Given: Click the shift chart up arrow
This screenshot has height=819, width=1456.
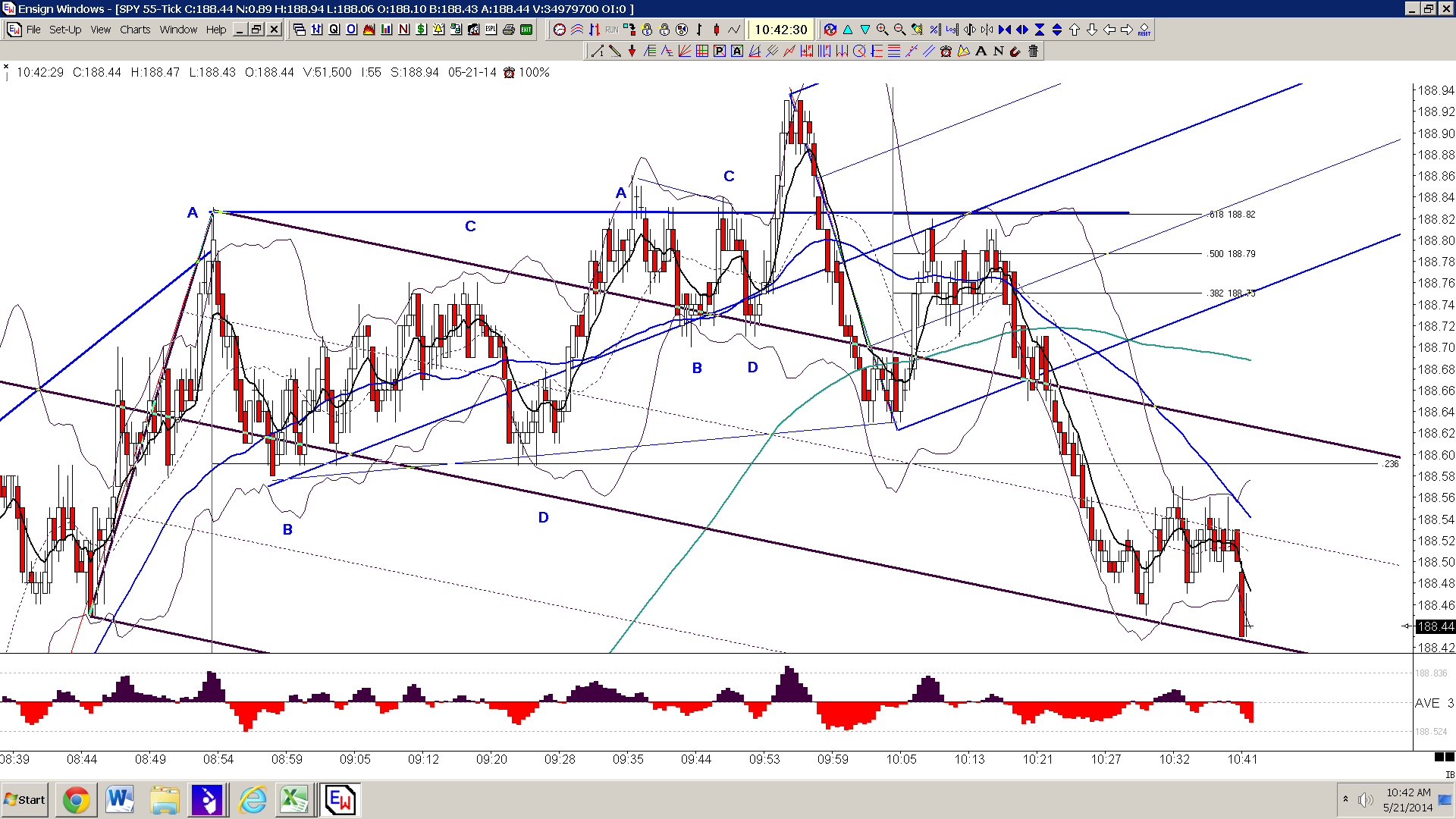Looking at the screenshot, I should coord(1075,30).
